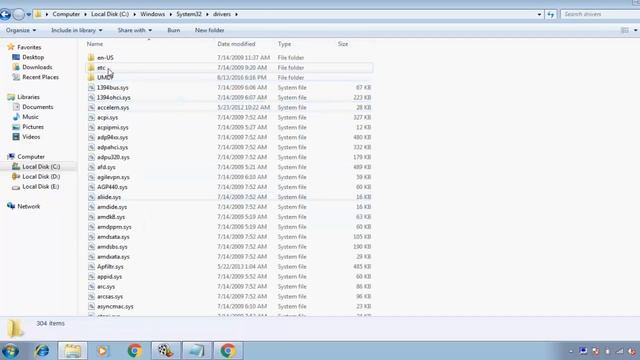The height and width of the screenshot is (360, 640).
Task: Open the first Chrome taskbar icon
Action: (135, 351)
